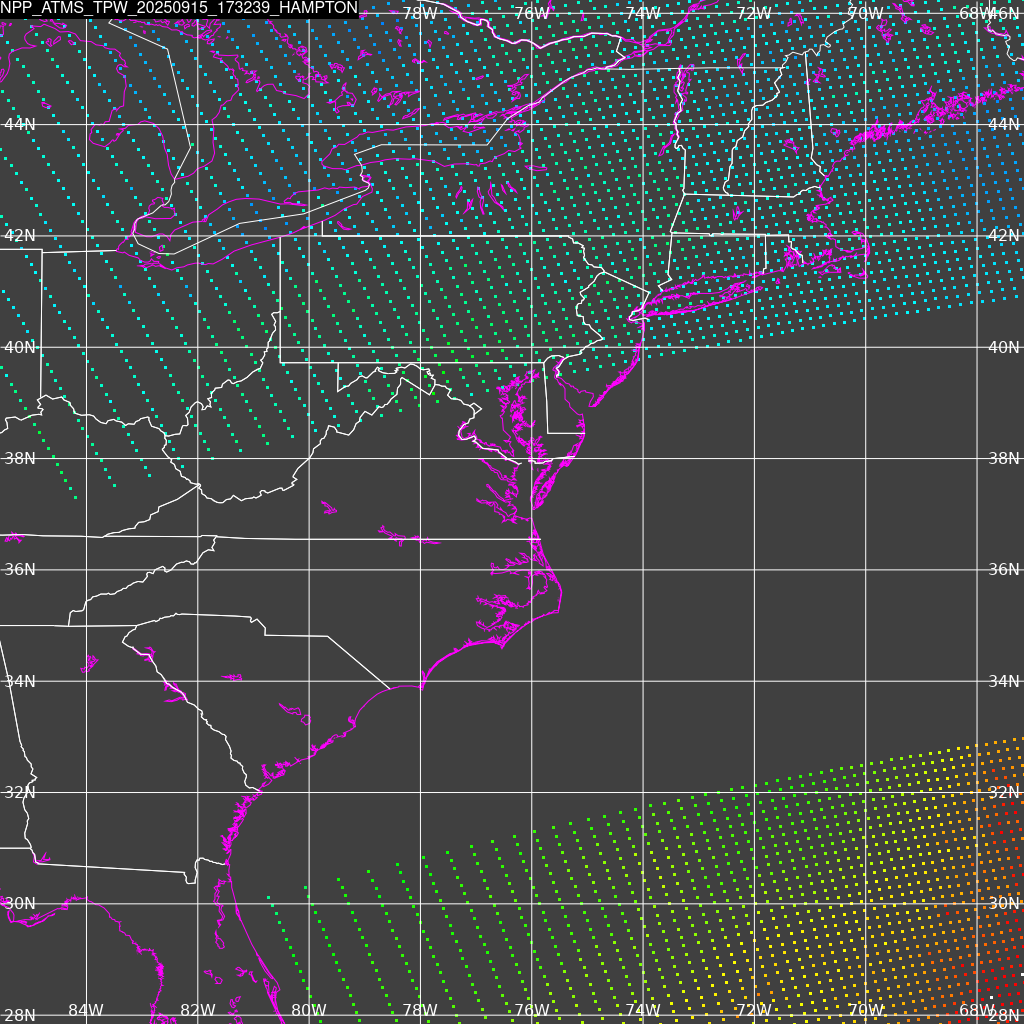The image size is (1024, 1024).
Task: Click the 84W label along the bottom edge
Action: (86, 1010)
